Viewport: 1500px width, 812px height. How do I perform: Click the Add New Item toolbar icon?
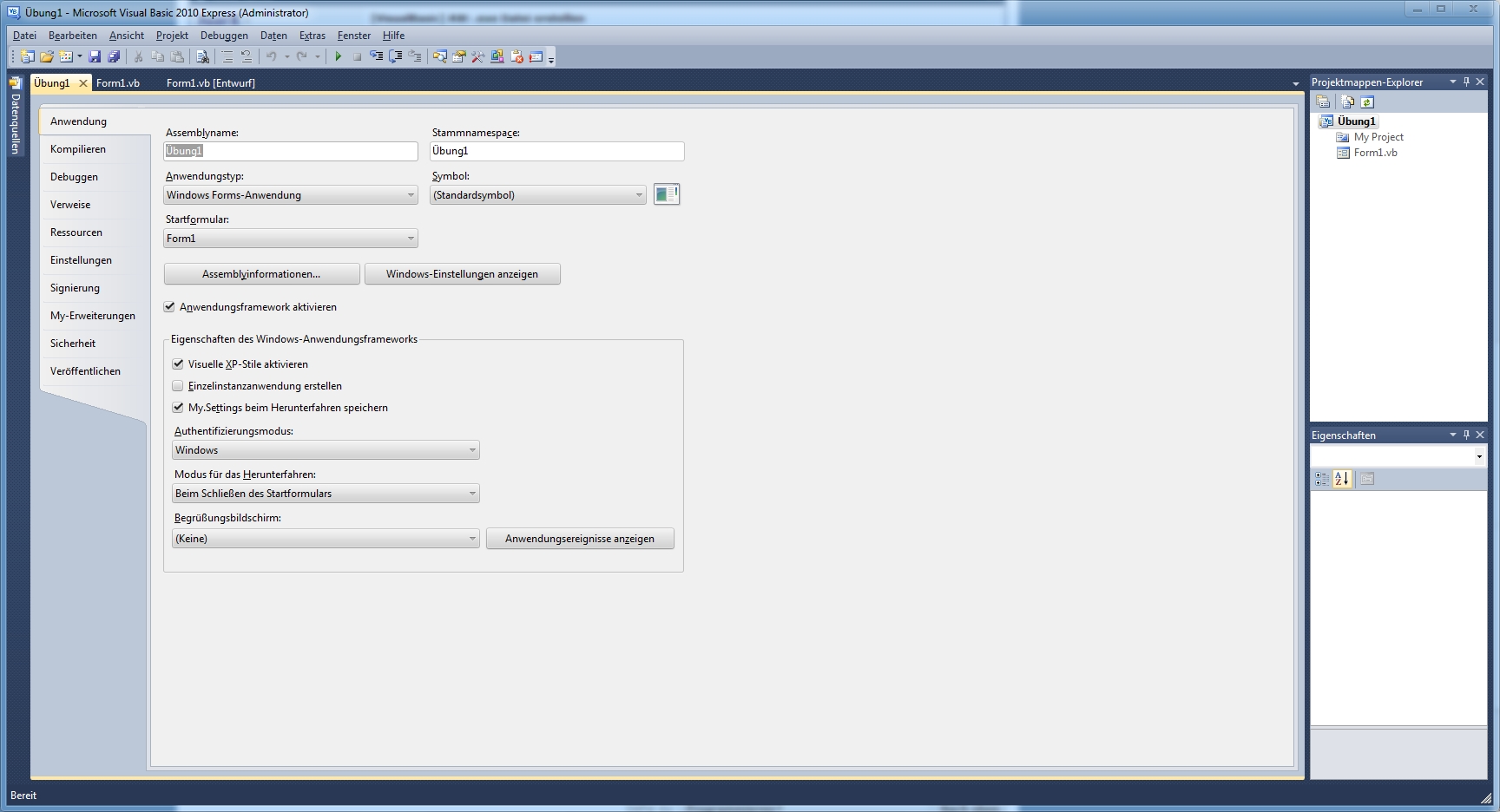point(66,56)
